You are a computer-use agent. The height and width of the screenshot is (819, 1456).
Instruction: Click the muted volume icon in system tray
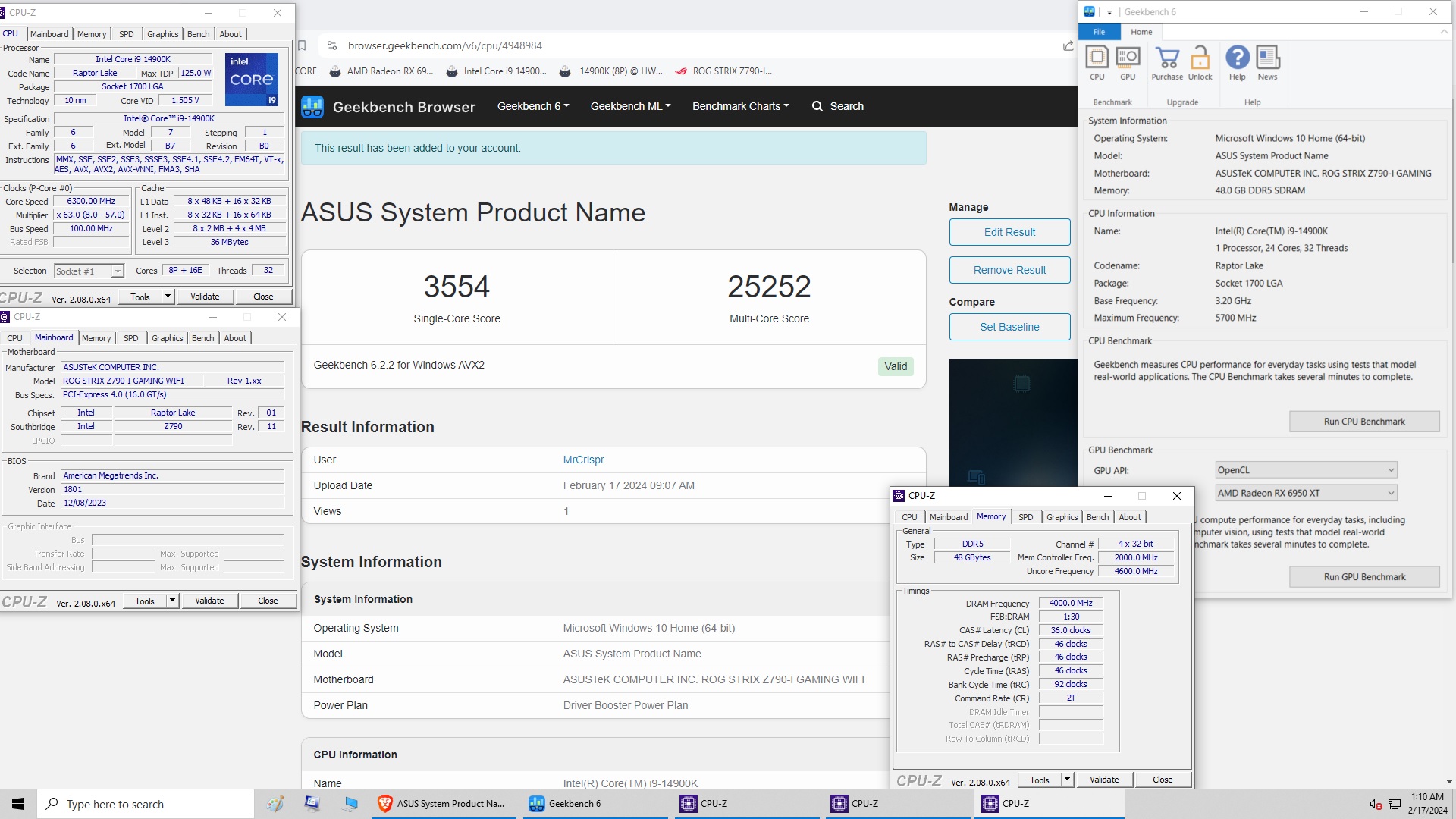1376,805
